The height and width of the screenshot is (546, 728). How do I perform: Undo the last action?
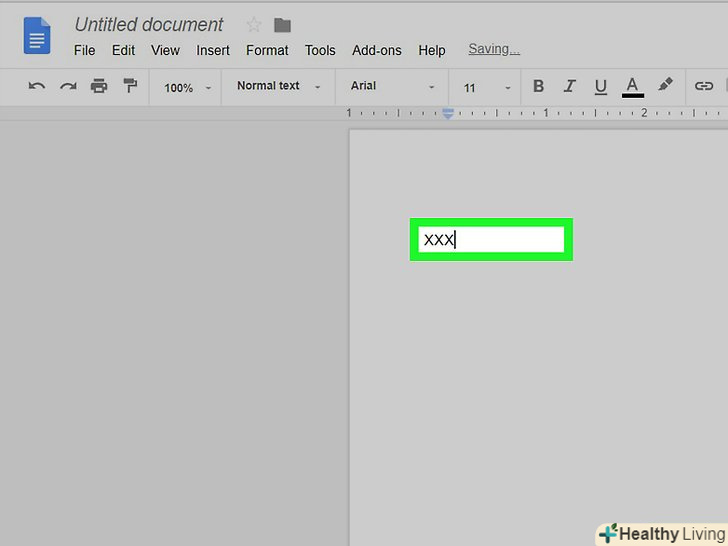37,86
